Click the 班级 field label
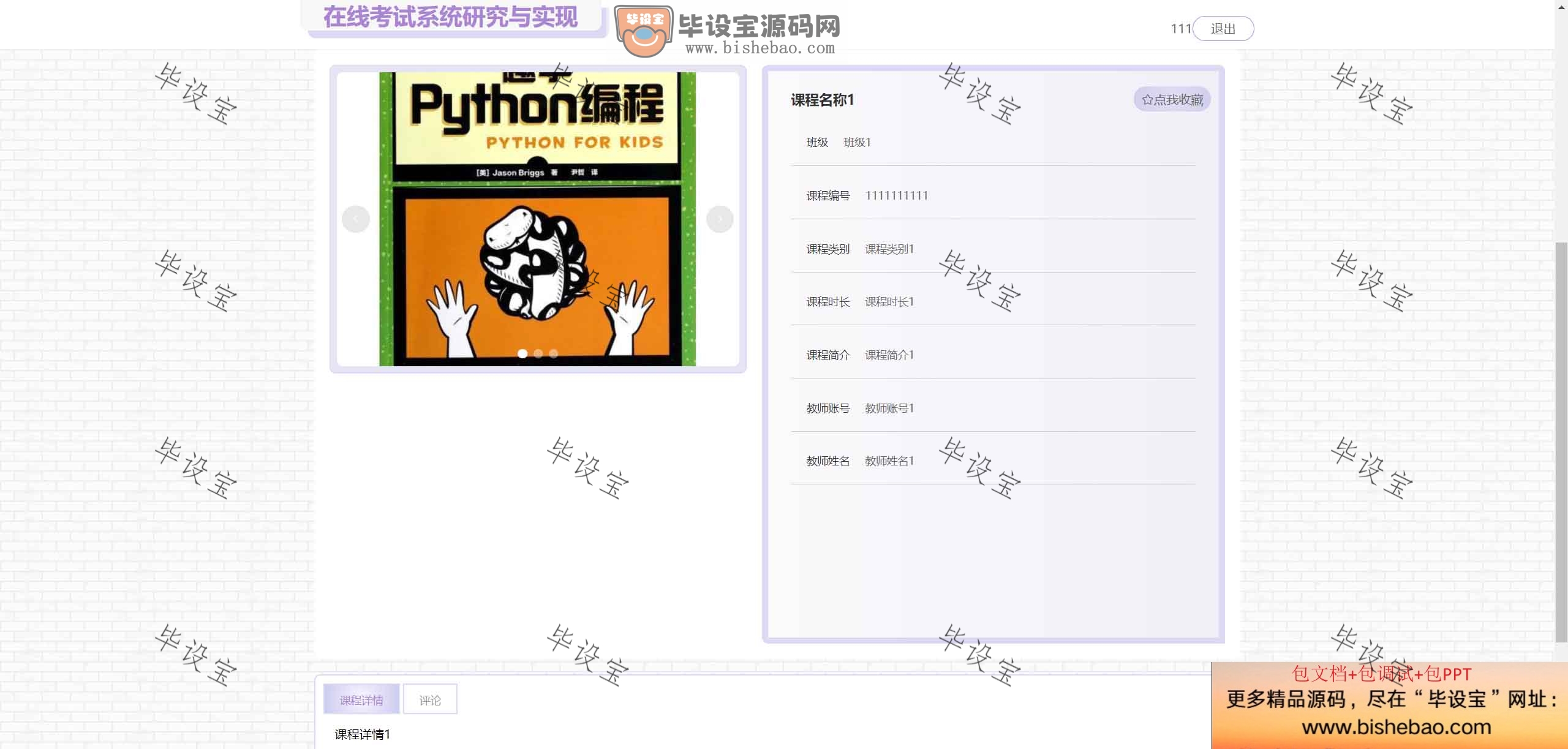 (817, 143)
